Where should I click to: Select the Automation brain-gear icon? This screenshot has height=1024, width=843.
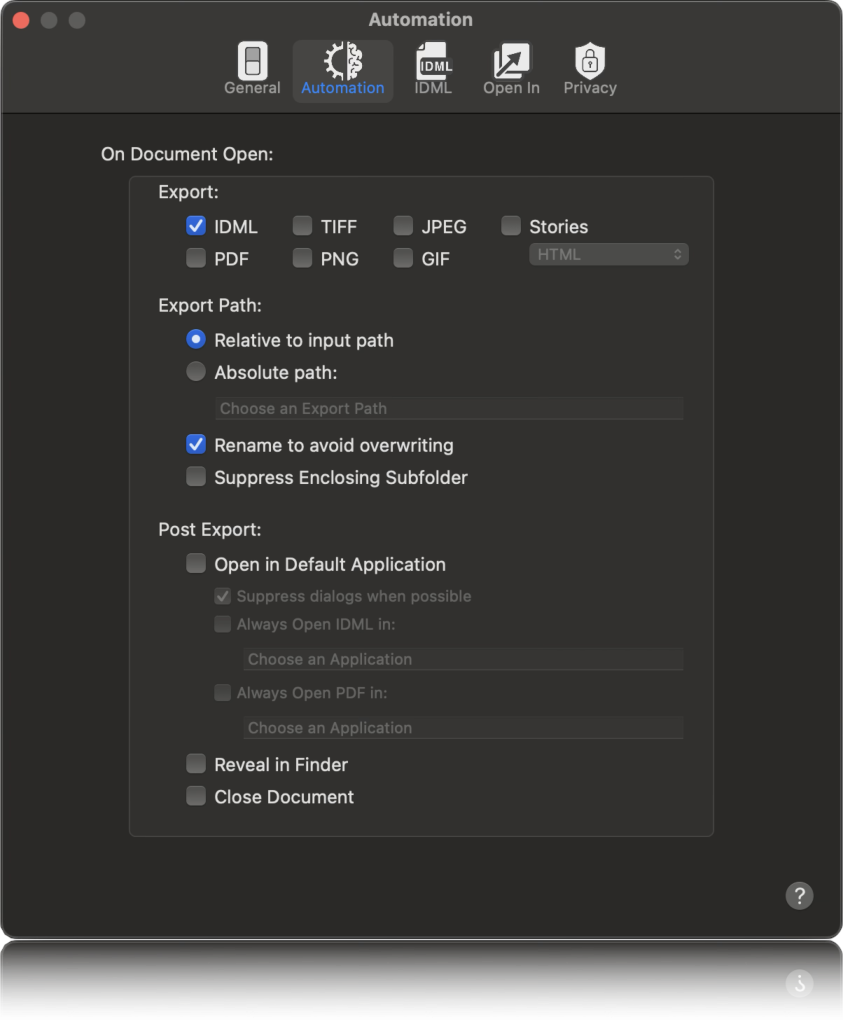[x=343, y=69]
